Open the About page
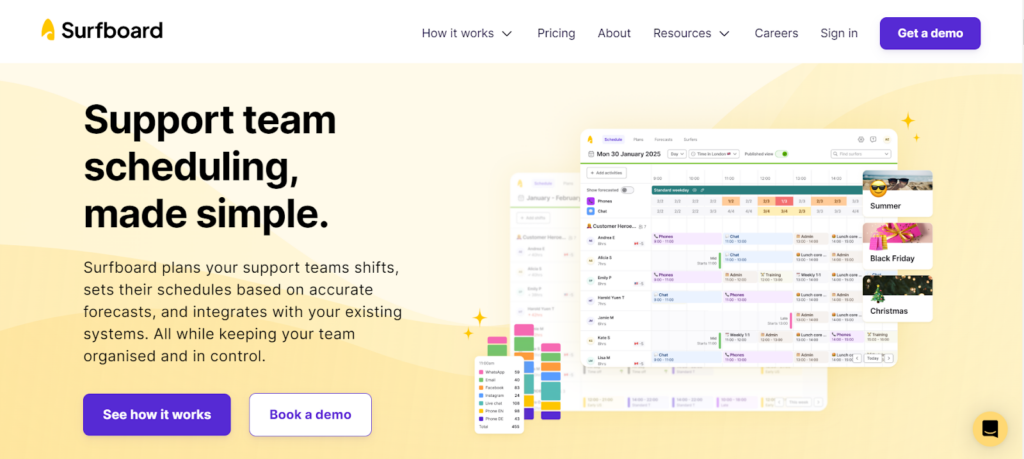 (614, 33)
